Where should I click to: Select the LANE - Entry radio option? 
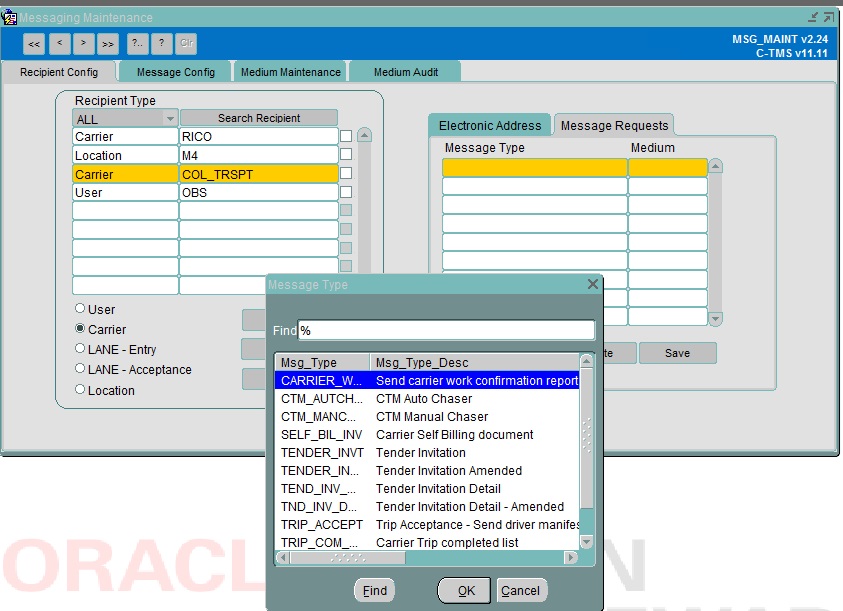[80, 349]
